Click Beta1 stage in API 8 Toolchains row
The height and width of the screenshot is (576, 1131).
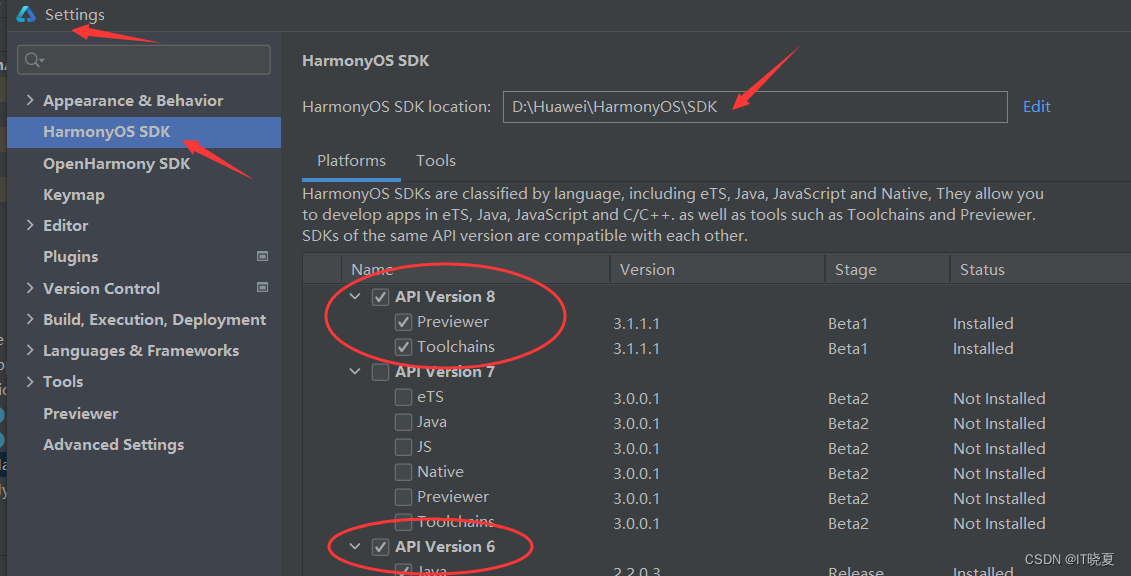pos(848,349)
